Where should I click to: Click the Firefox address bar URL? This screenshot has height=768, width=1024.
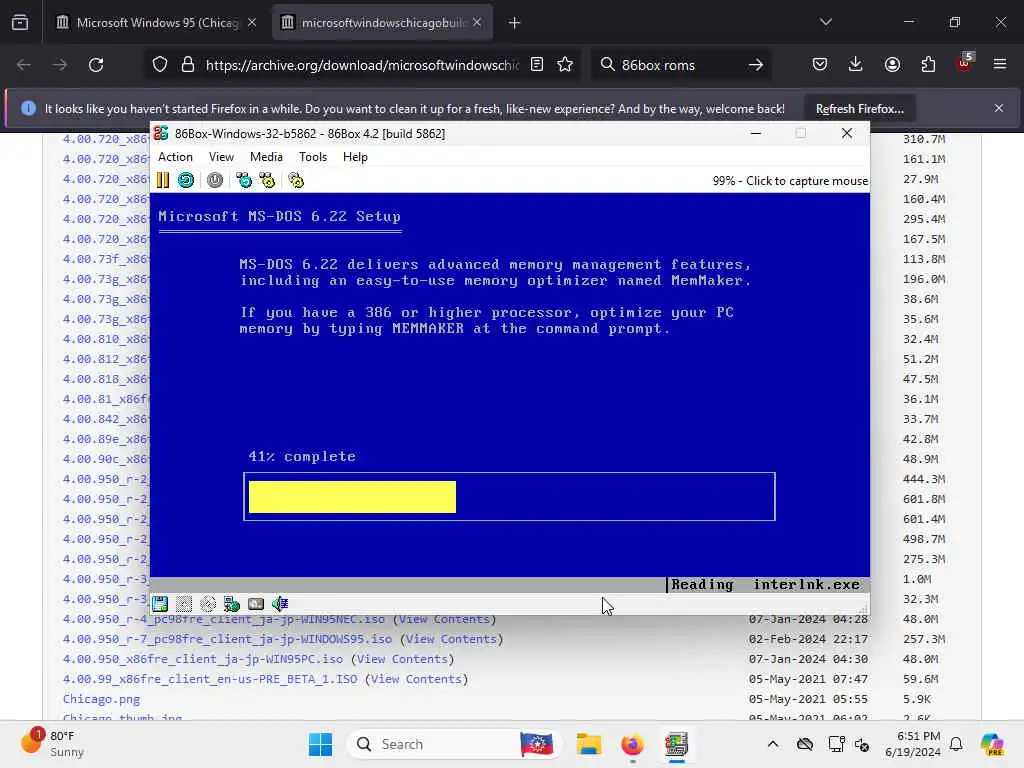point(362,65)
